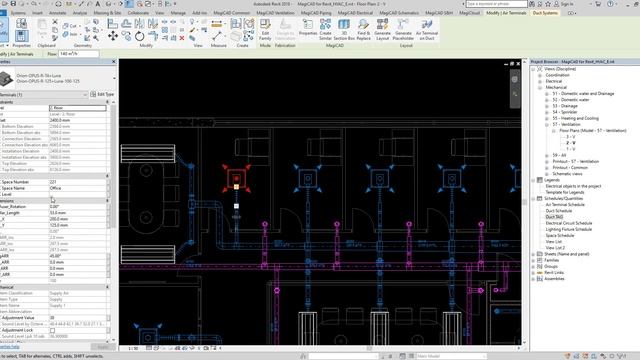Click the Adjustment Value field
The width and height of the screenshot is (640, 360).
pyautogui.click(x=78, y=318)
